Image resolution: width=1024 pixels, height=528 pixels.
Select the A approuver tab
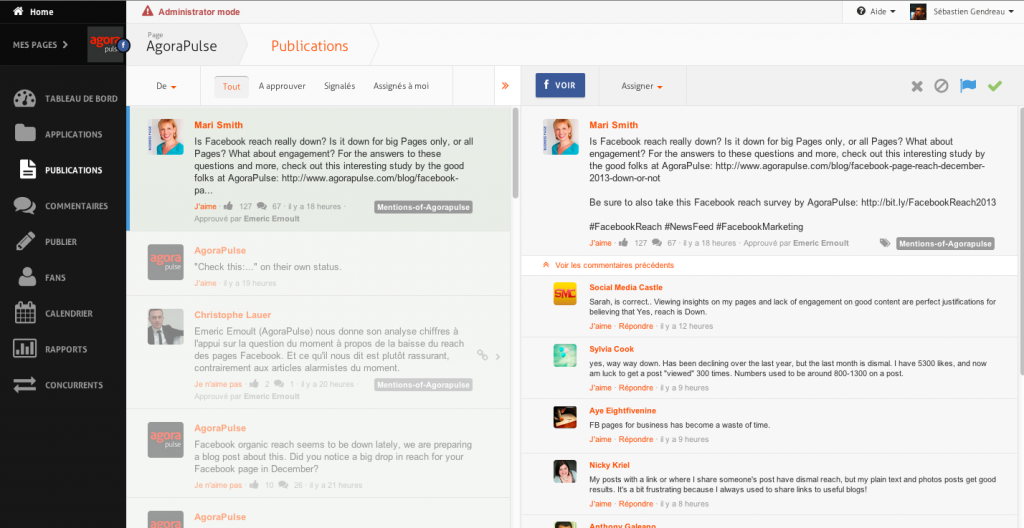pyautogui.click(x=282, y=86)
